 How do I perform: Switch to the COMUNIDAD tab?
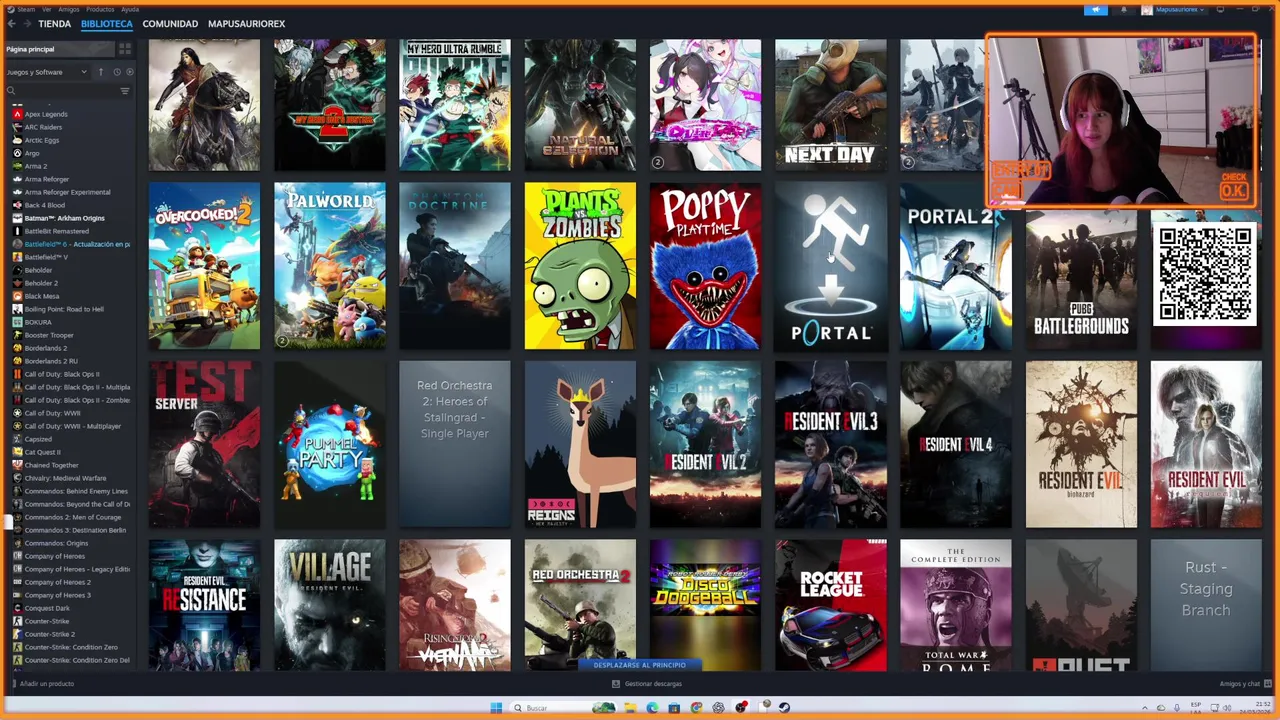pyautogui.click(x=170, y=23)
